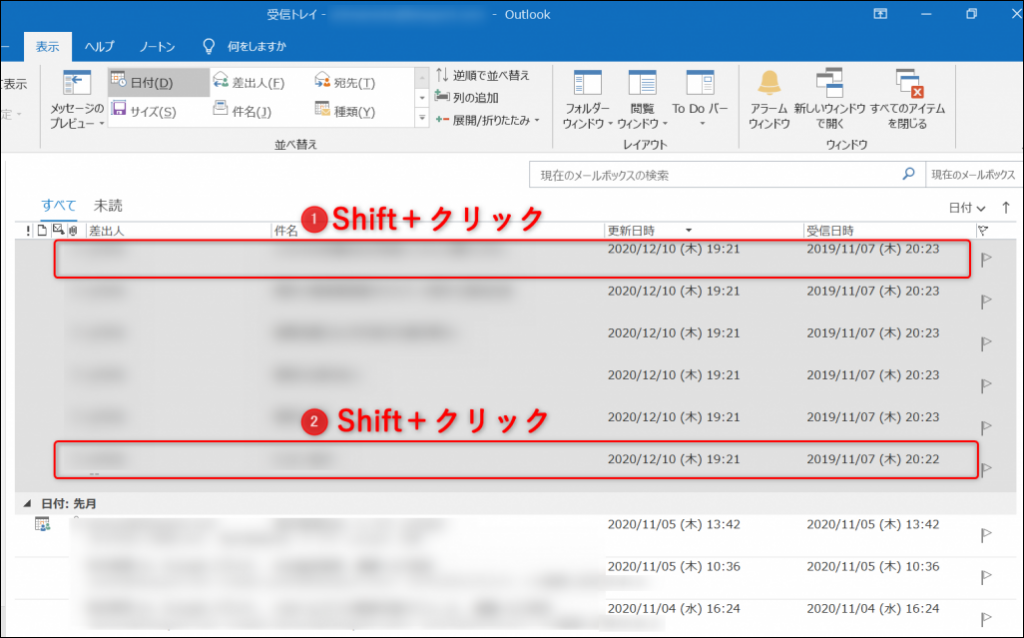Open the Reminders Window (アラームウィンドウ)

(x=769, y=99)
